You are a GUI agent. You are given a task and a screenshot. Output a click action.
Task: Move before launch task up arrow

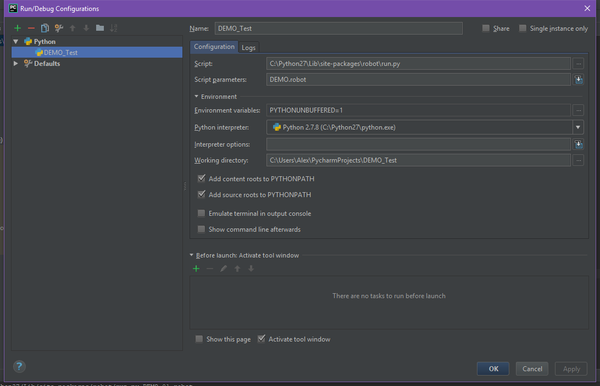pos(237,269)
